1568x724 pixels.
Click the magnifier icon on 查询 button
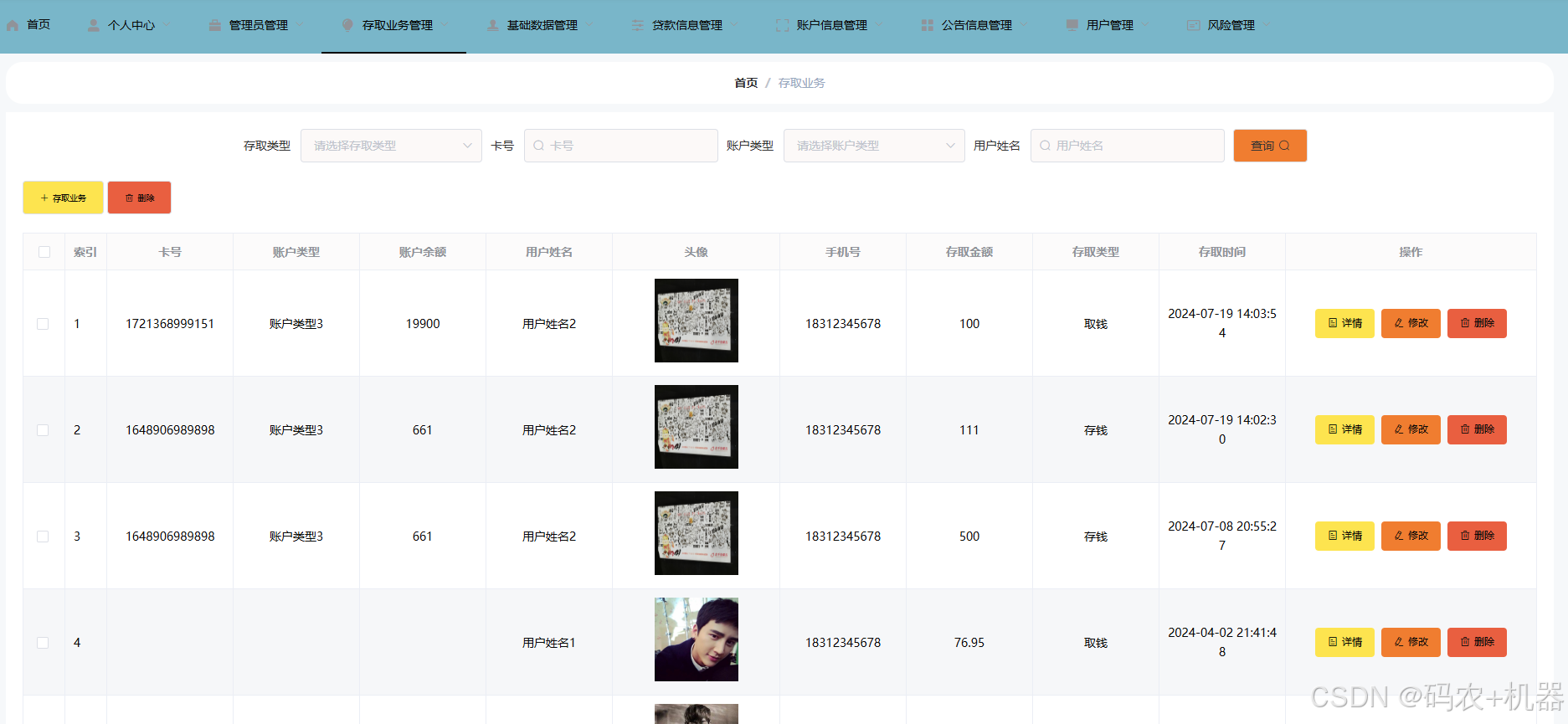tap(1284, 146)
